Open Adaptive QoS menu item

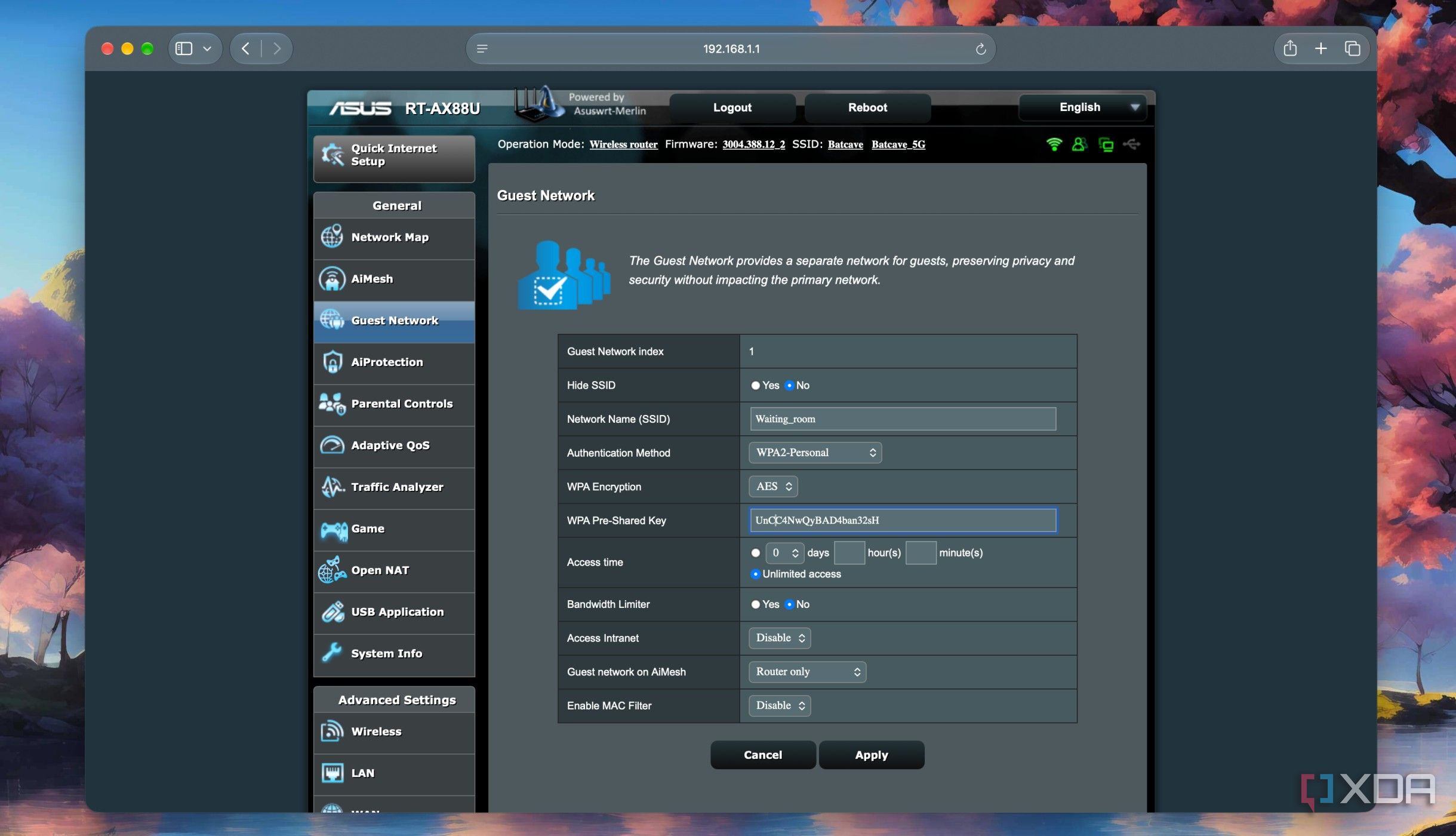tap(394, 445)
